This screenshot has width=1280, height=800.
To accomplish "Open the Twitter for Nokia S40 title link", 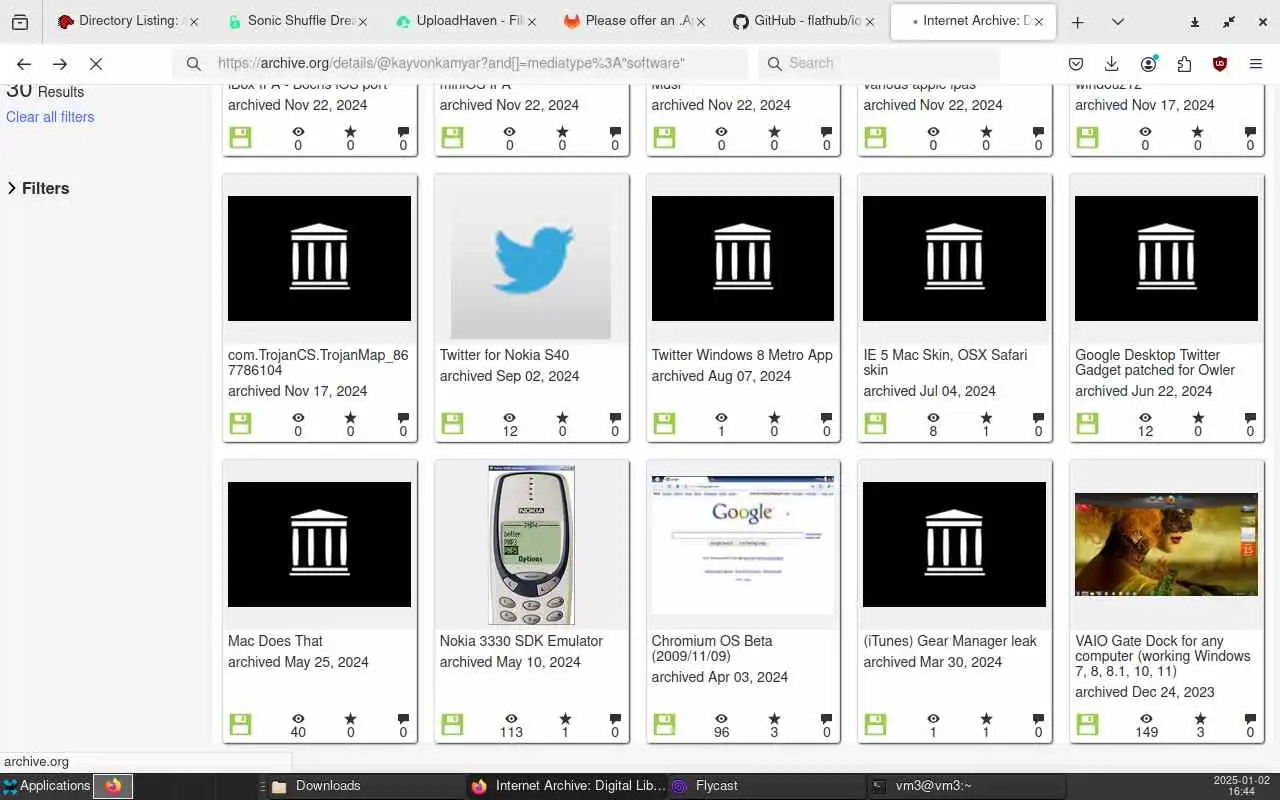I will point(504,355).
